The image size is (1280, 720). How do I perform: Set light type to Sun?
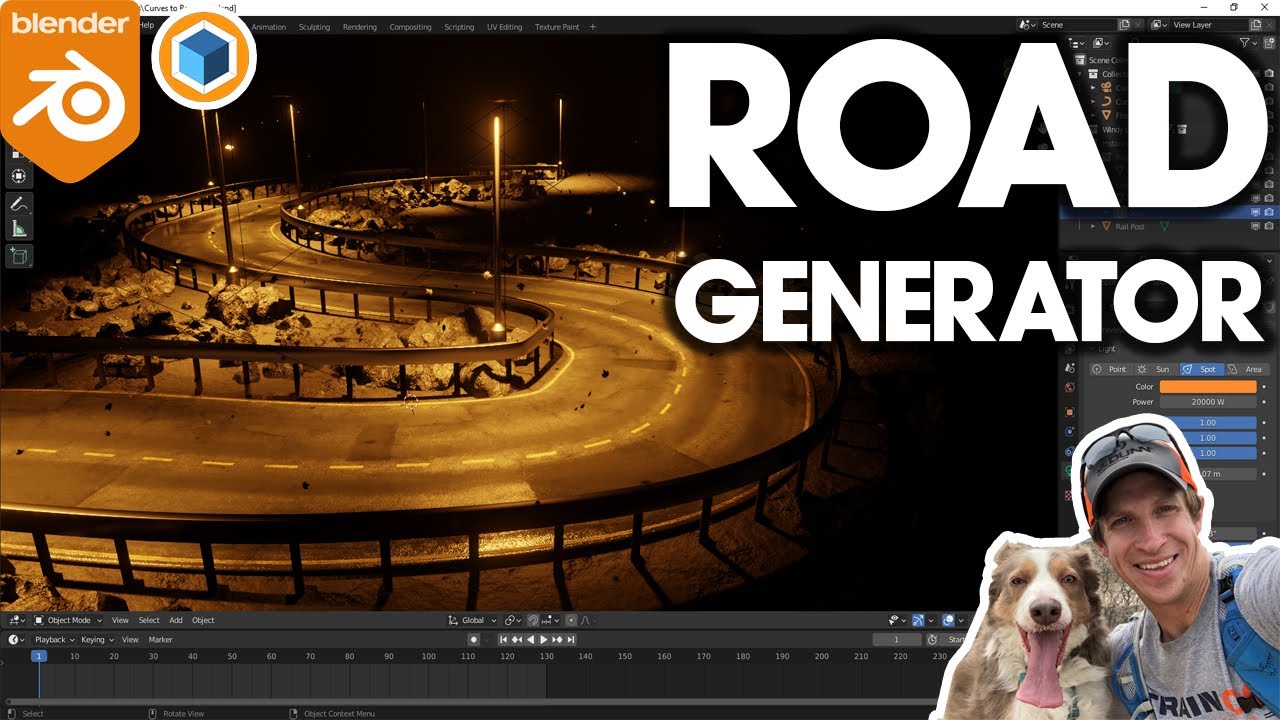[1155, 369]
